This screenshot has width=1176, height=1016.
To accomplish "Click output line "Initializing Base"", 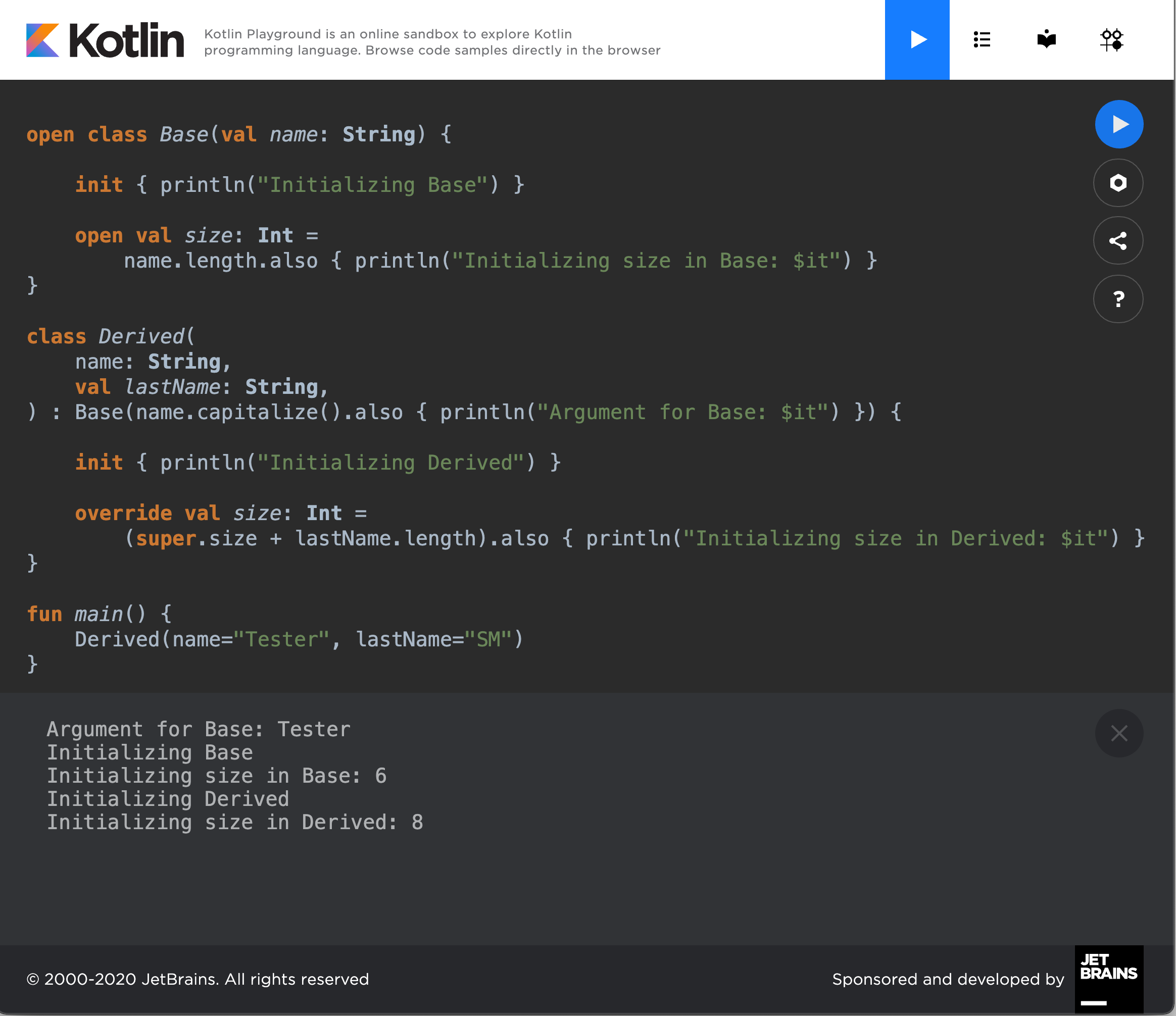I will (150, 752).
